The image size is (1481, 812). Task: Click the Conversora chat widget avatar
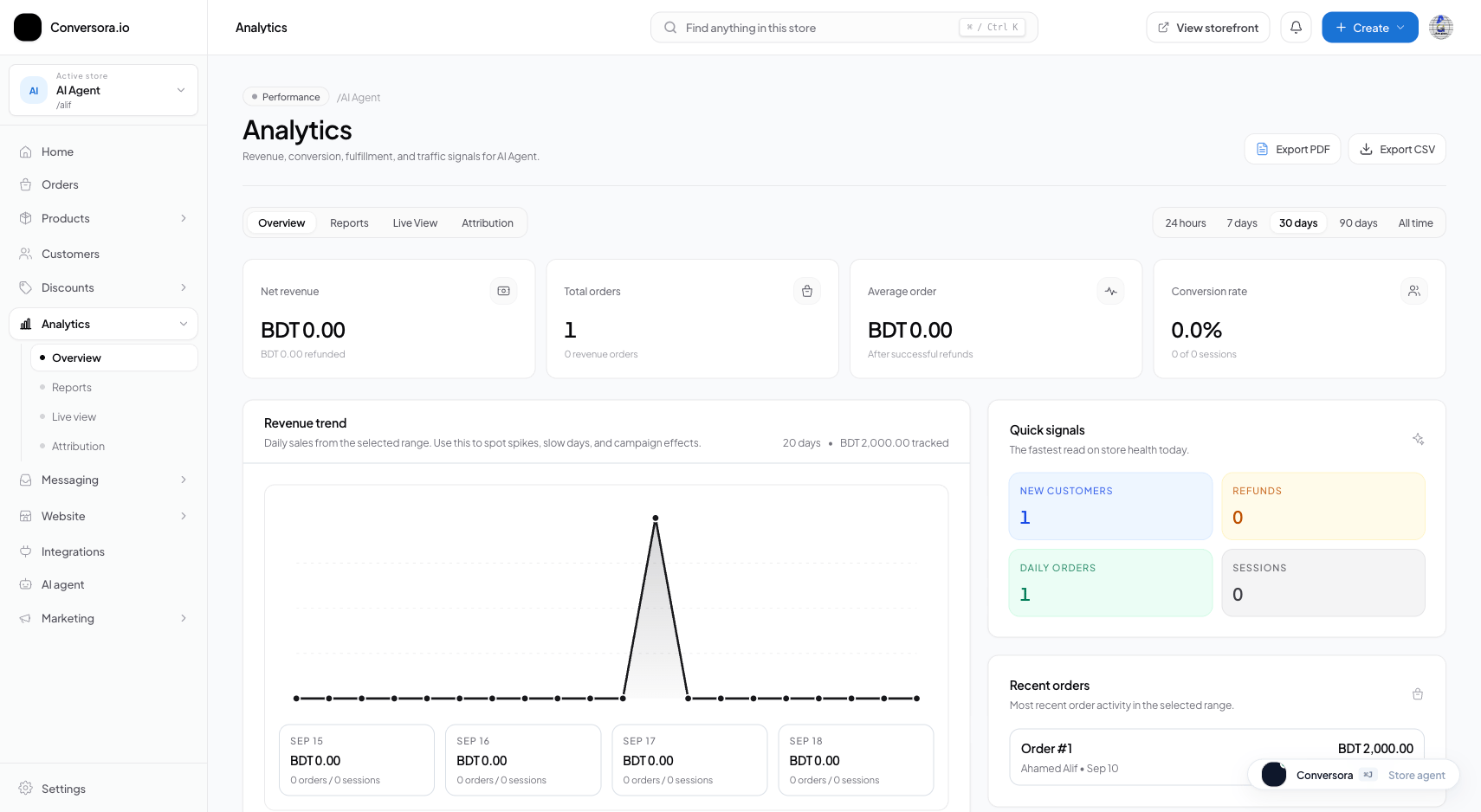(1274, 775)
